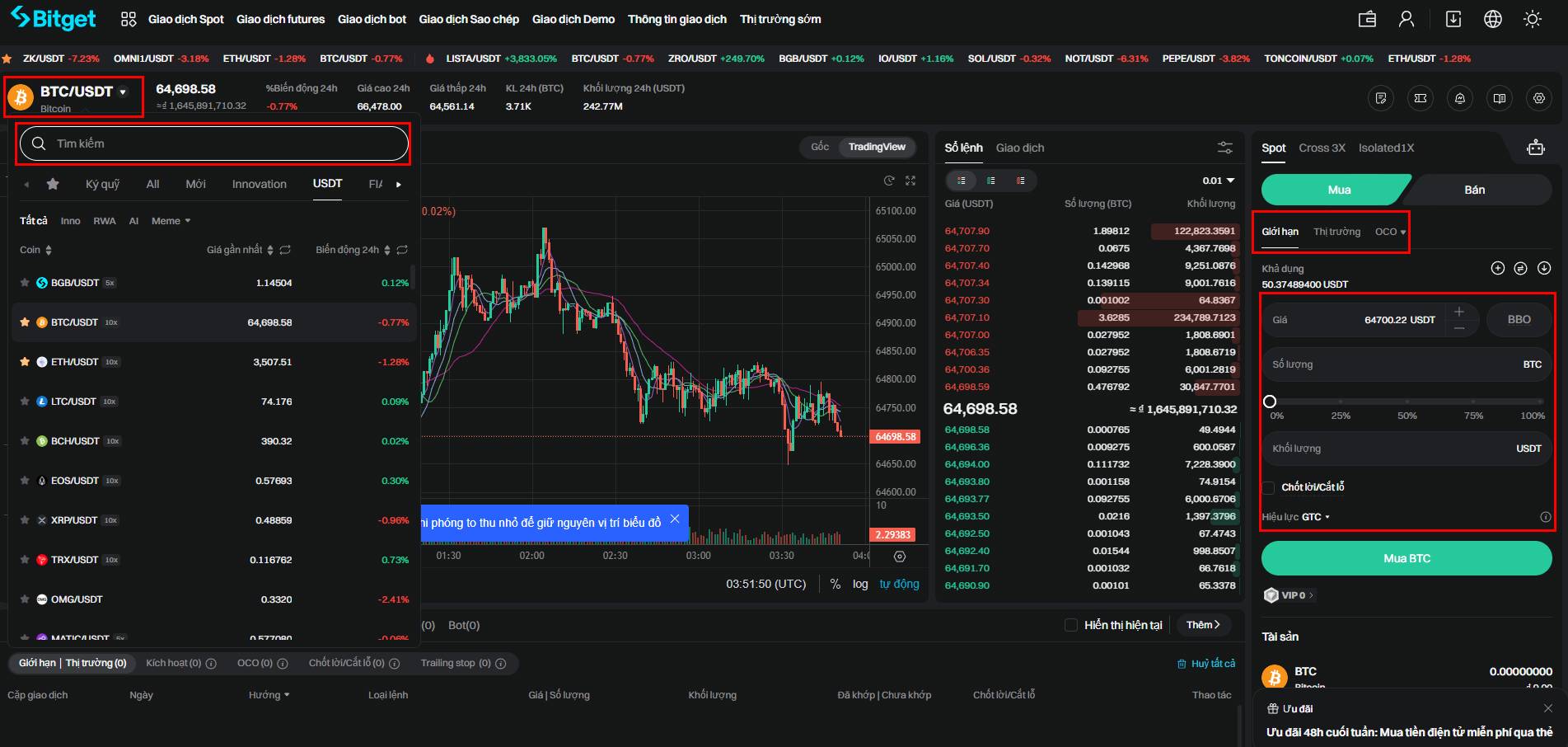
Task: Toggle favorite star for BGB/USDT
Action: coord(25,283)
